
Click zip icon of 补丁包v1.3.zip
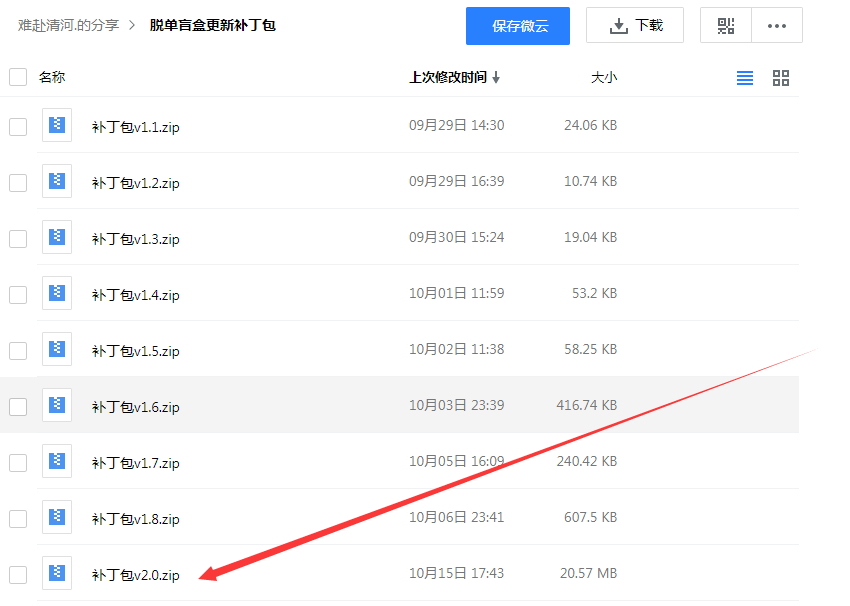[x=57, y=237]
